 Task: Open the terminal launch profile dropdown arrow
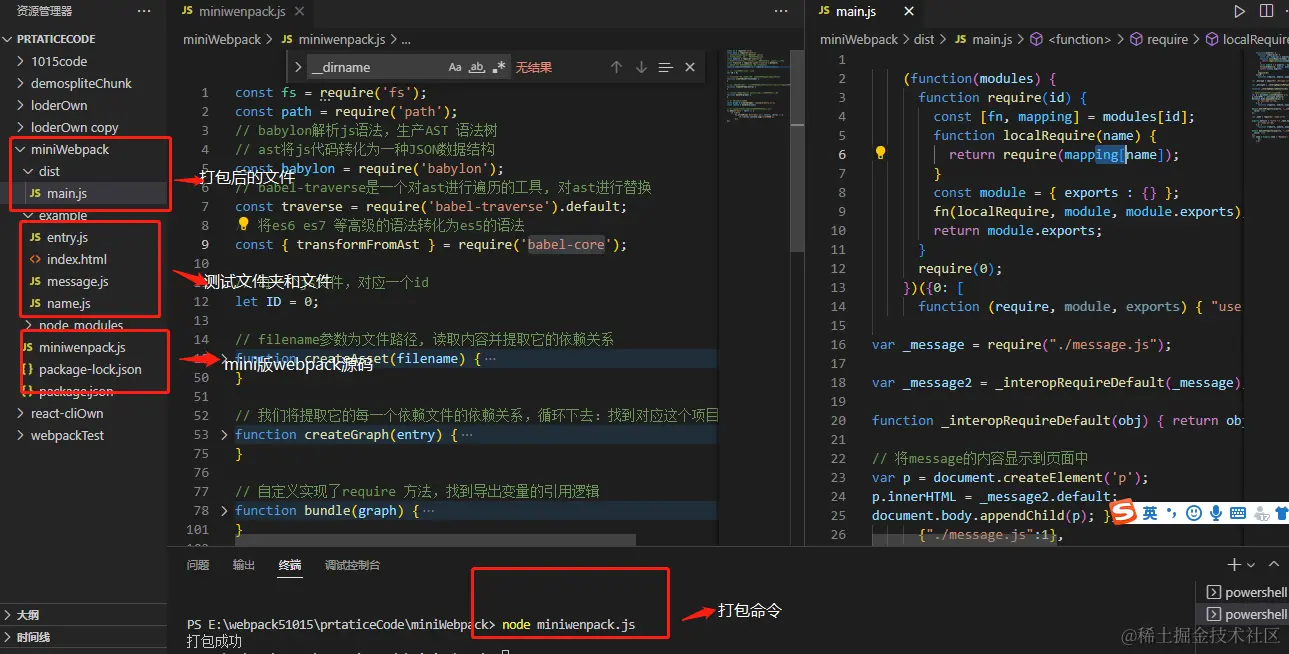1250,565
